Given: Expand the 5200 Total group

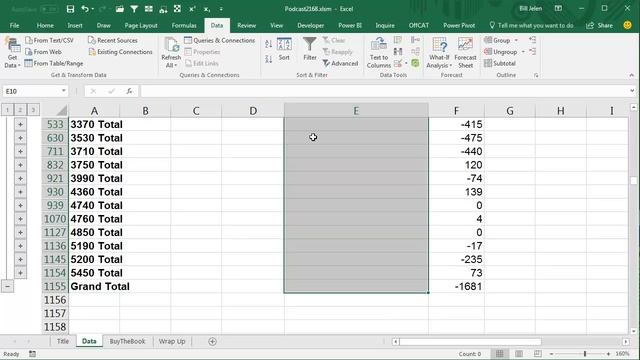Looking at the screenshot, I should pyautogui.click(x=20, y=259).
